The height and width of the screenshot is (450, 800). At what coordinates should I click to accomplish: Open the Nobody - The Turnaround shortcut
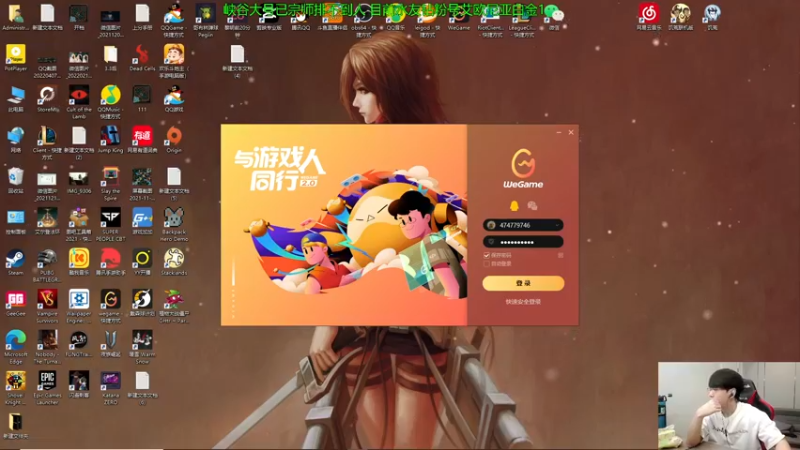point(47,347)
